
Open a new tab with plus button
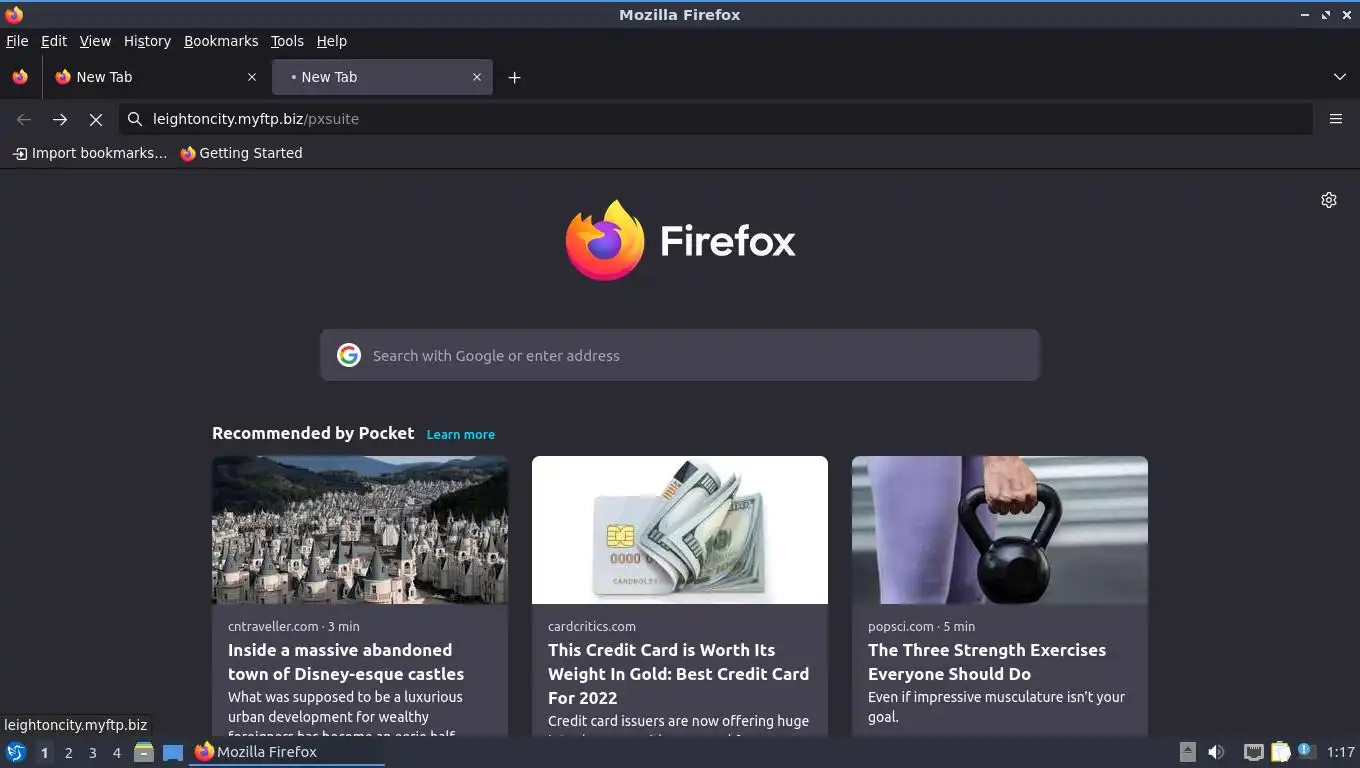point(514,77)
